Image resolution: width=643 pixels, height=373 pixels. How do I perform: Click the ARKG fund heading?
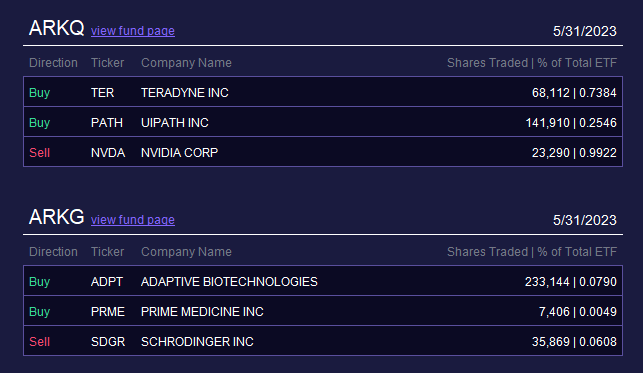57,217
